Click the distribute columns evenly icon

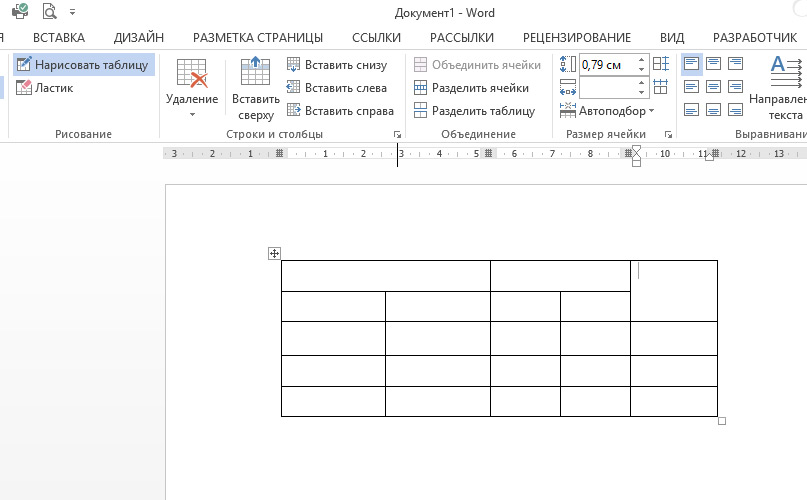pos(661,87)
